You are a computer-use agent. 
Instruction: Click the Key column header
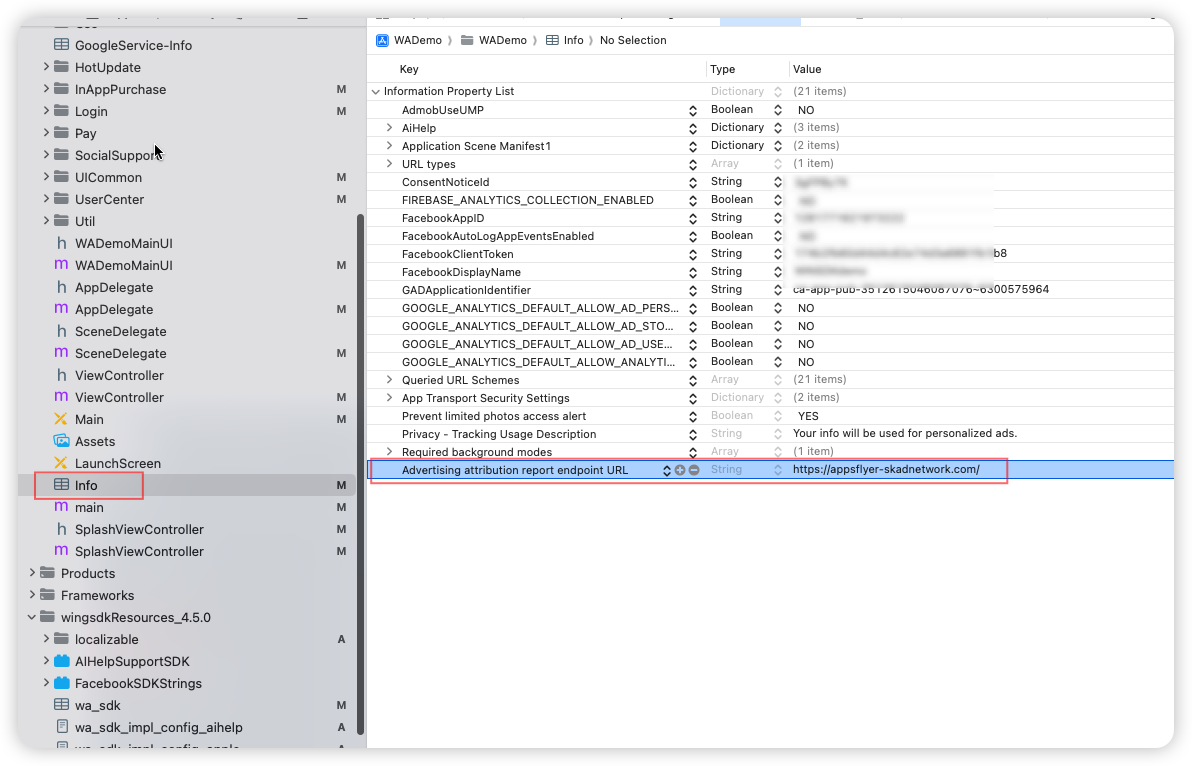[409, 69]
